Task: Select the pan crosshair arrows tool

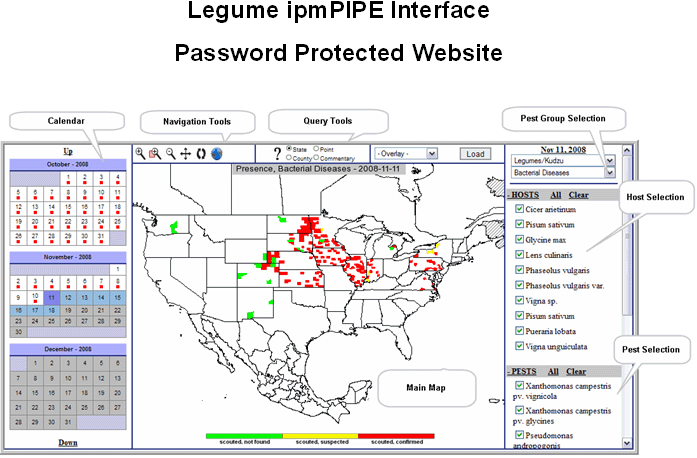Action: click(186, 154)
